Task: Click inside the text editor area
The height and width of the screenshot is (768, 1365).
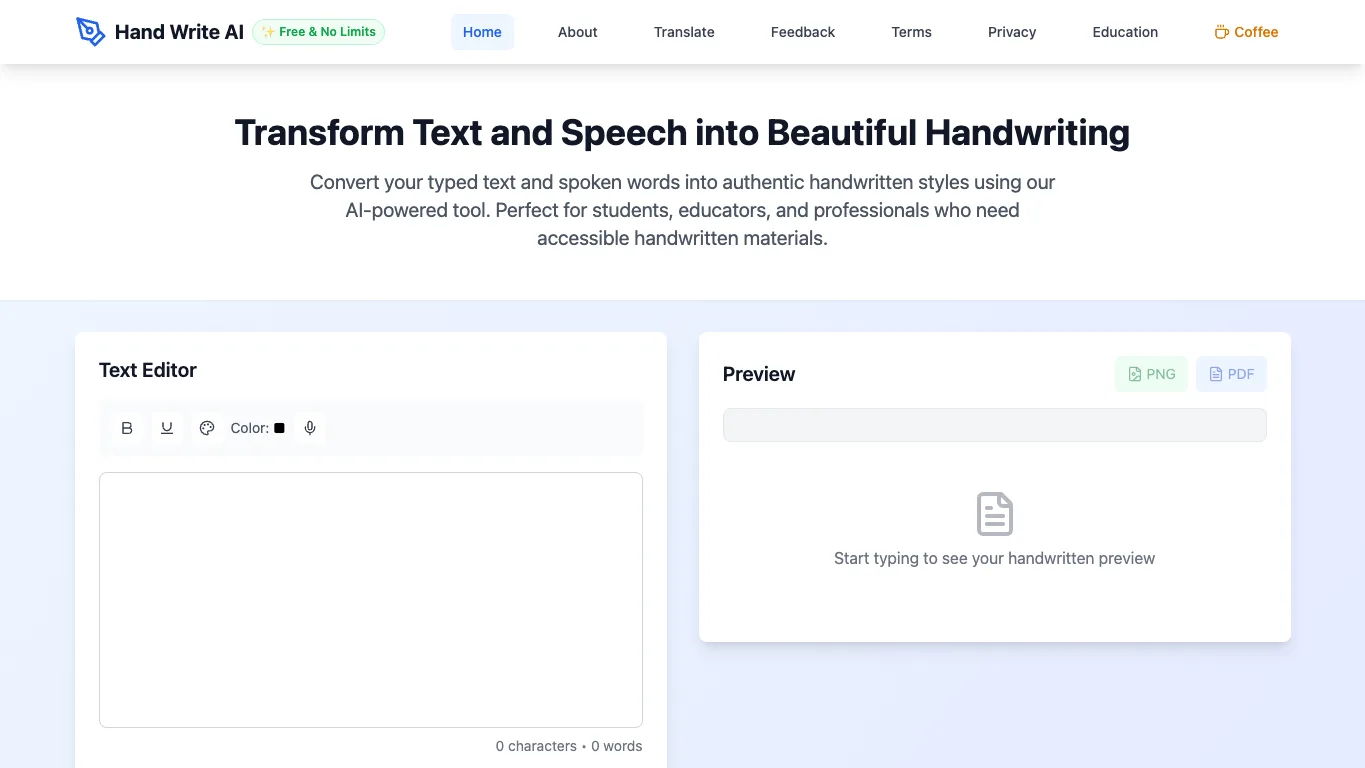Action: coord(371,600)
